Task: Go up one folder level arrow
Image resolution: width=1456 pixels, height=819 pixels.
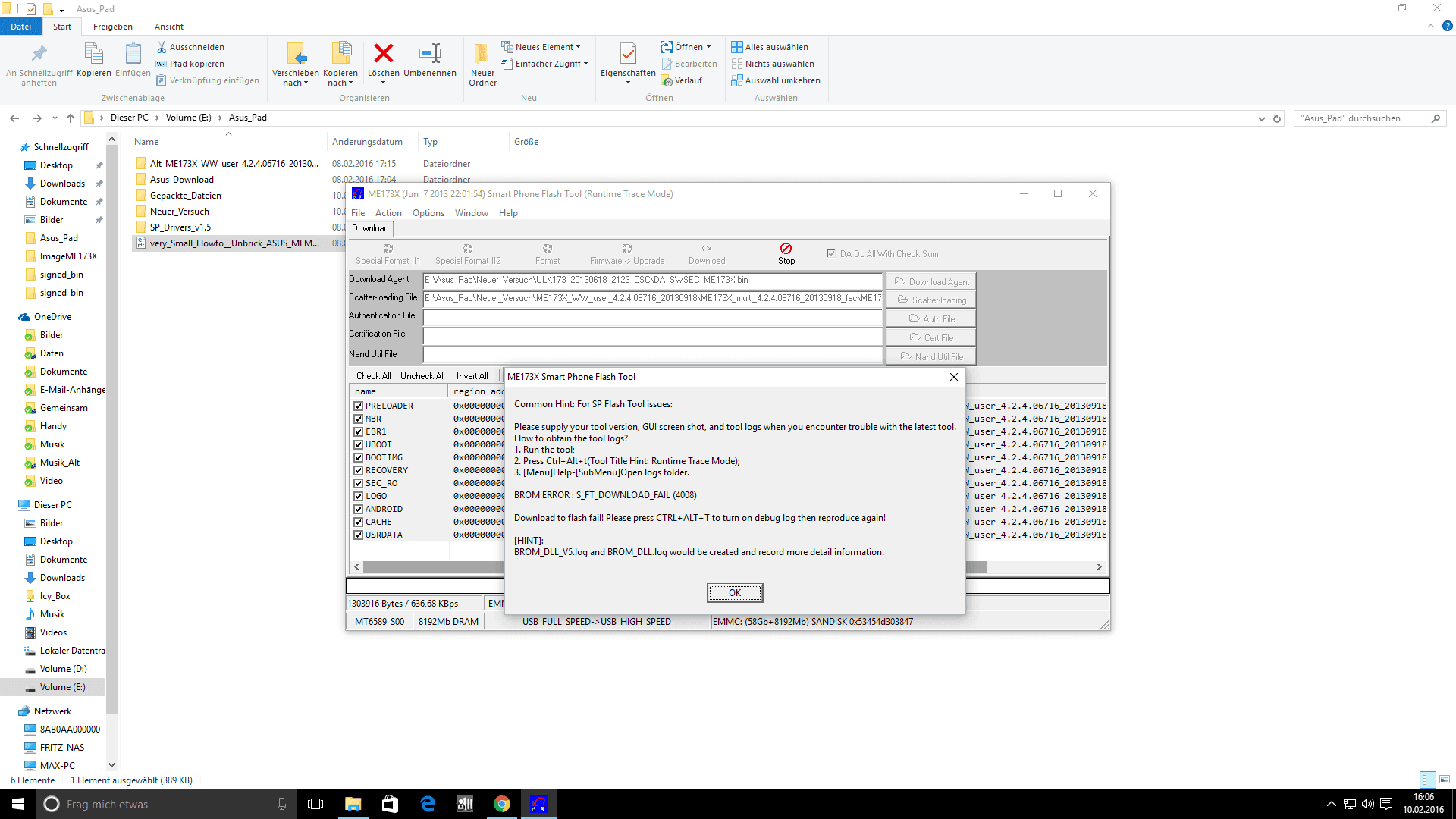Action: [x=71, y=118]
